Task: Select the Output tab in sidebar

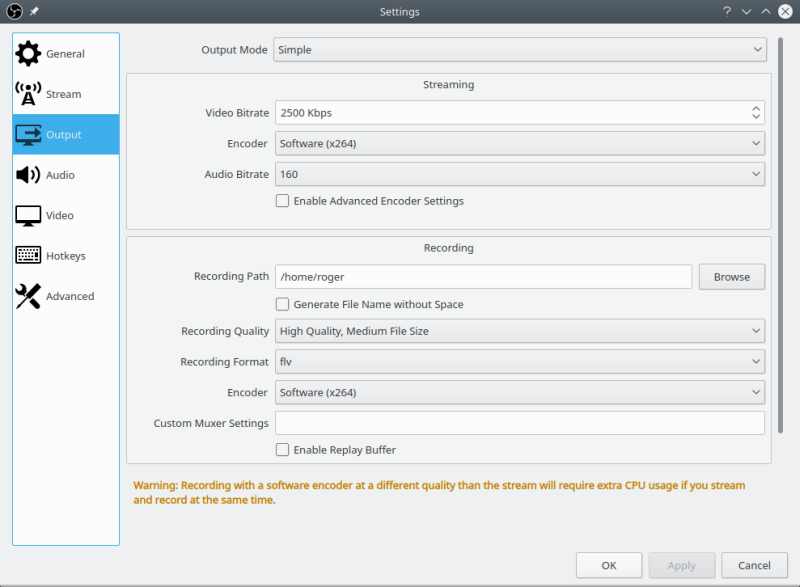Action: tap(65, 135)
